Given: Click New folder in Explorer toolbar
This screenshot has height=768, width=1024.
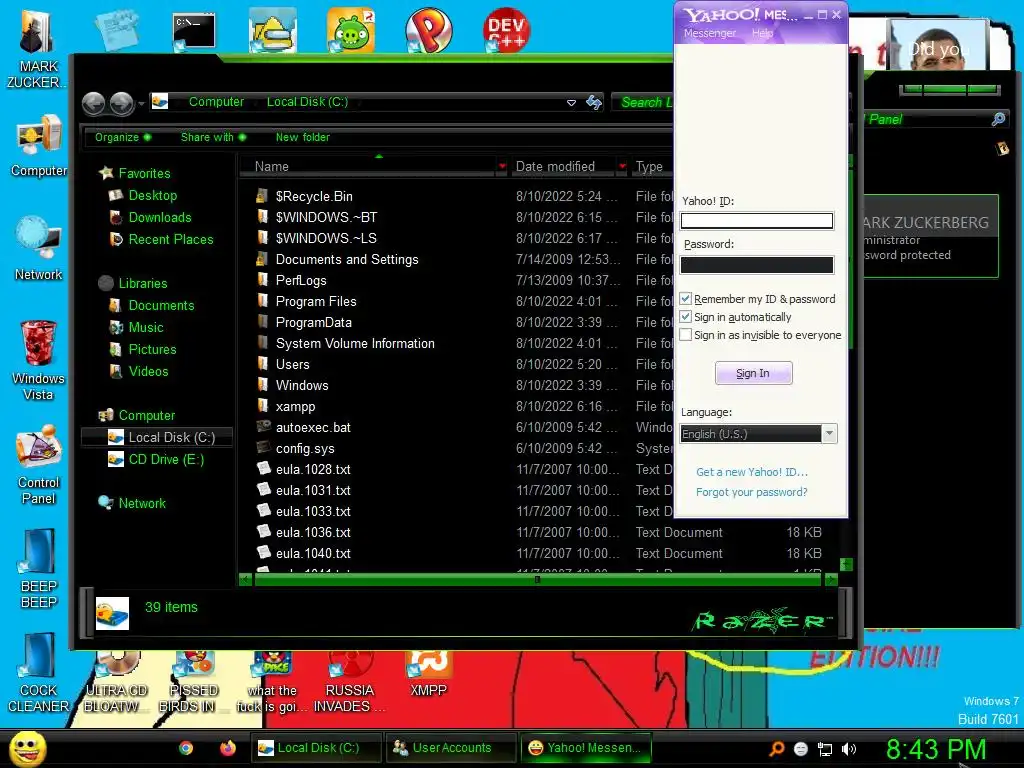Looking at the screenshot, I should [302, 137].
